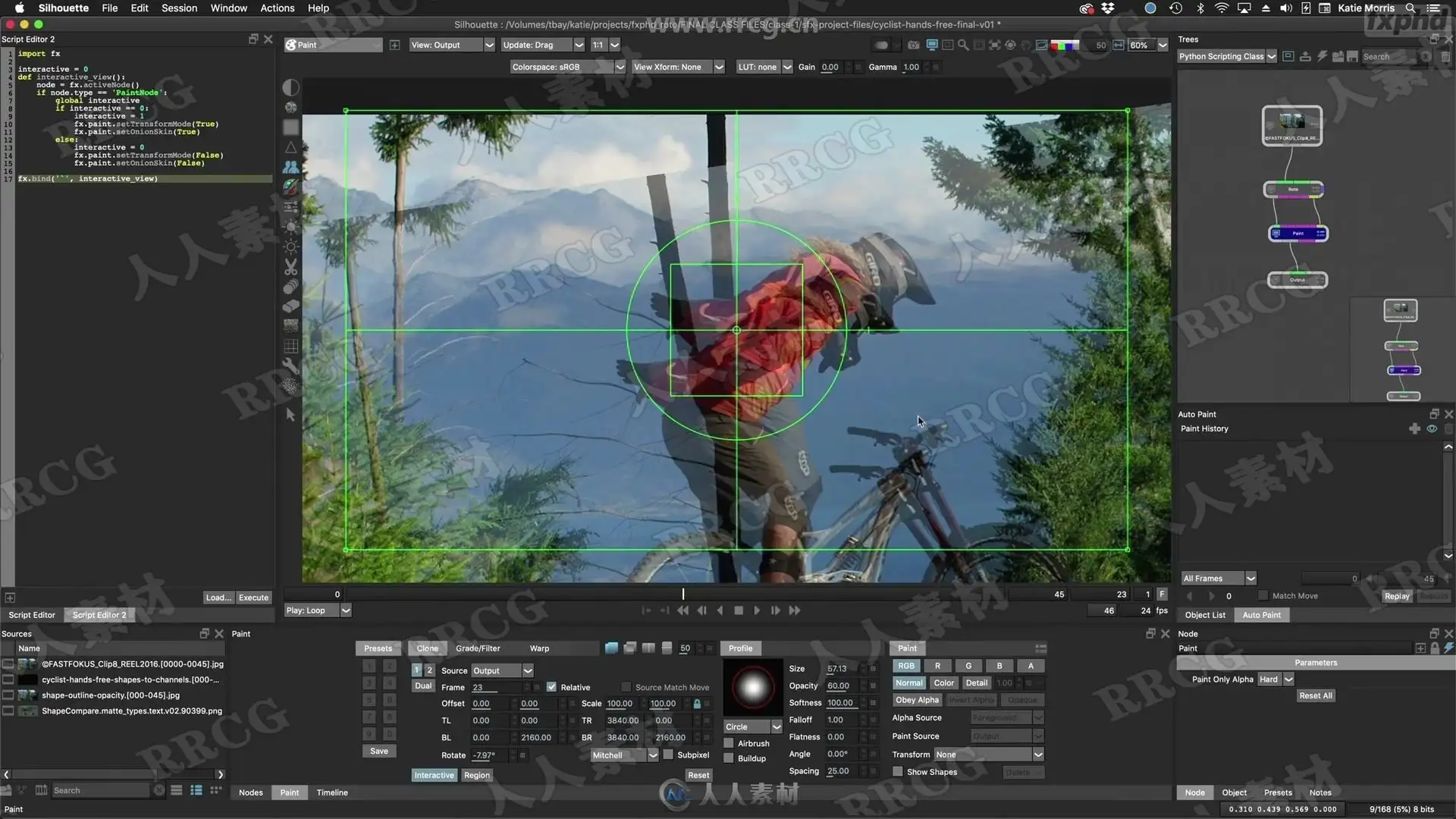Open the Play Loop mode dropdown
This screenshot has width=1456, height=819.
click(346, 610)
